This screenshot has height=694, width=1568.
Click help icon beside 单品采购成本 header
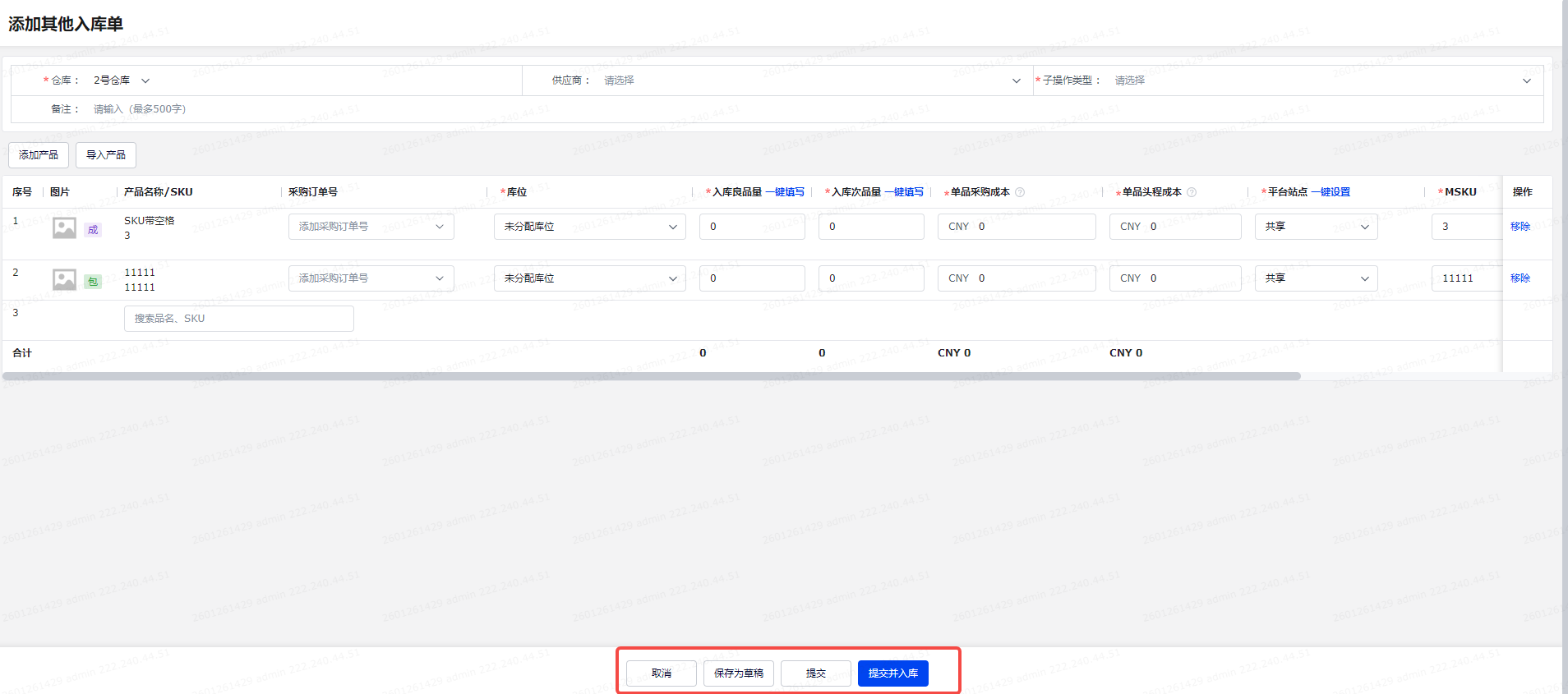point(1020,192)
